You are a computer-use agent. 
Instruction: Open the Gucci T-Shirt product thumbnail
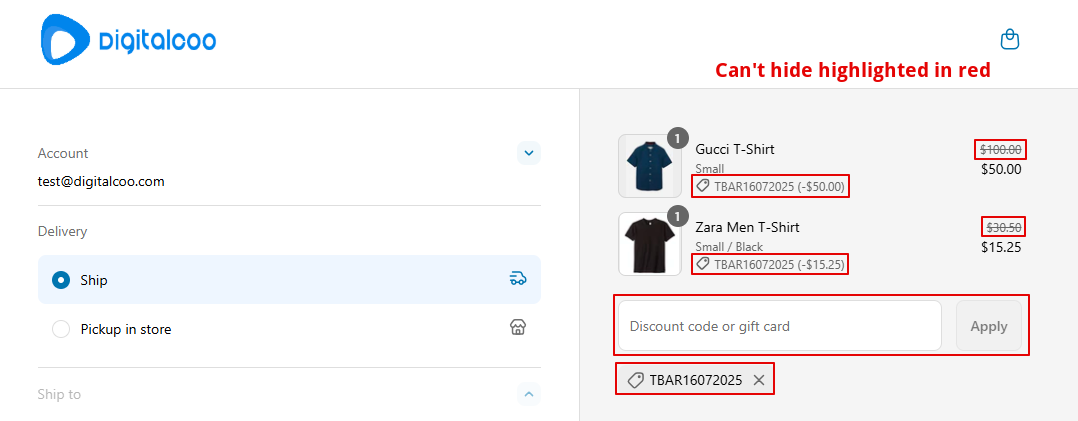pos(650,166)
